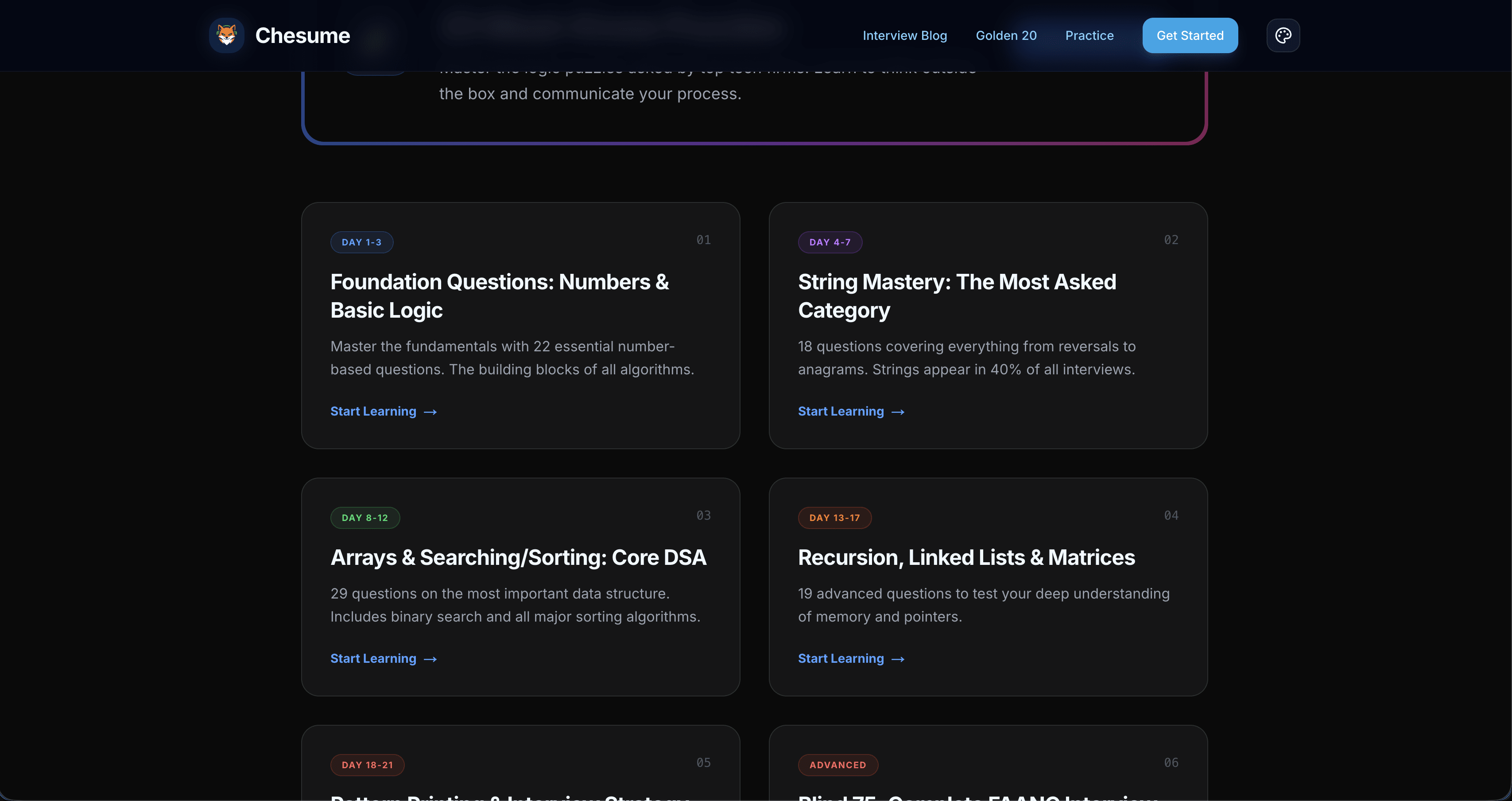This screenshot has height=801, width=1512.
Task: Open 'Recursion, Linked Lists & Matrices' title
Action: (x=966, y=557)
